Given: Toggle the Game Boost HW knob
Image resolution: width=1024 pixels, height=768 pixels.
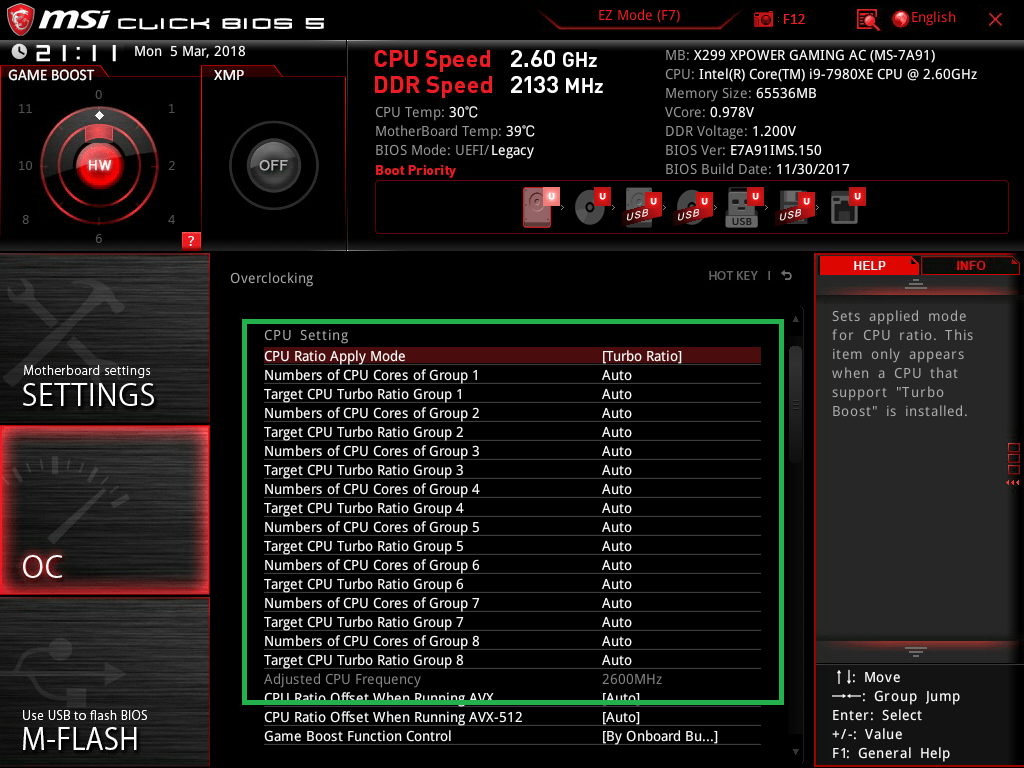Looking at the screenshot, I should click(99, 165).
